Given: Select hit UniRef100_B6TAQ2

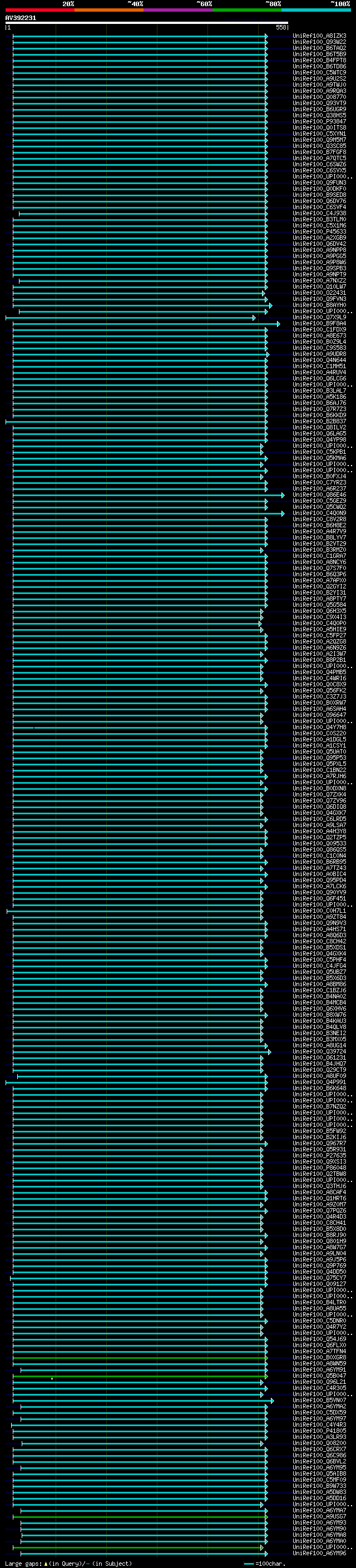Looking at the screenshot, I should pos(319,48).
